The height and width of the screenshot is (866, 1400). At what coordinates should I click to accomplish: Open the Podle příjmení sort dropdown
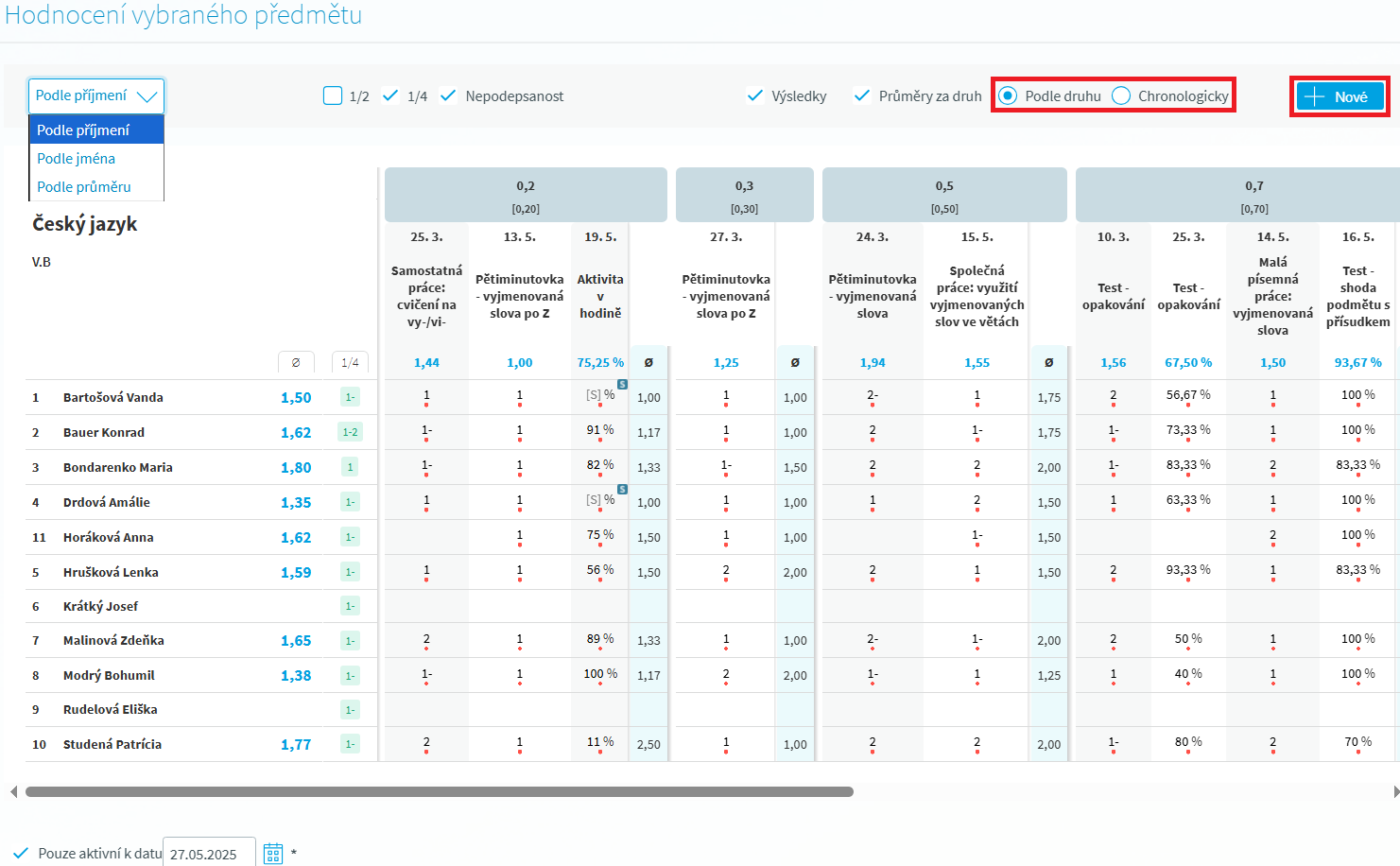tap(96, 95)
